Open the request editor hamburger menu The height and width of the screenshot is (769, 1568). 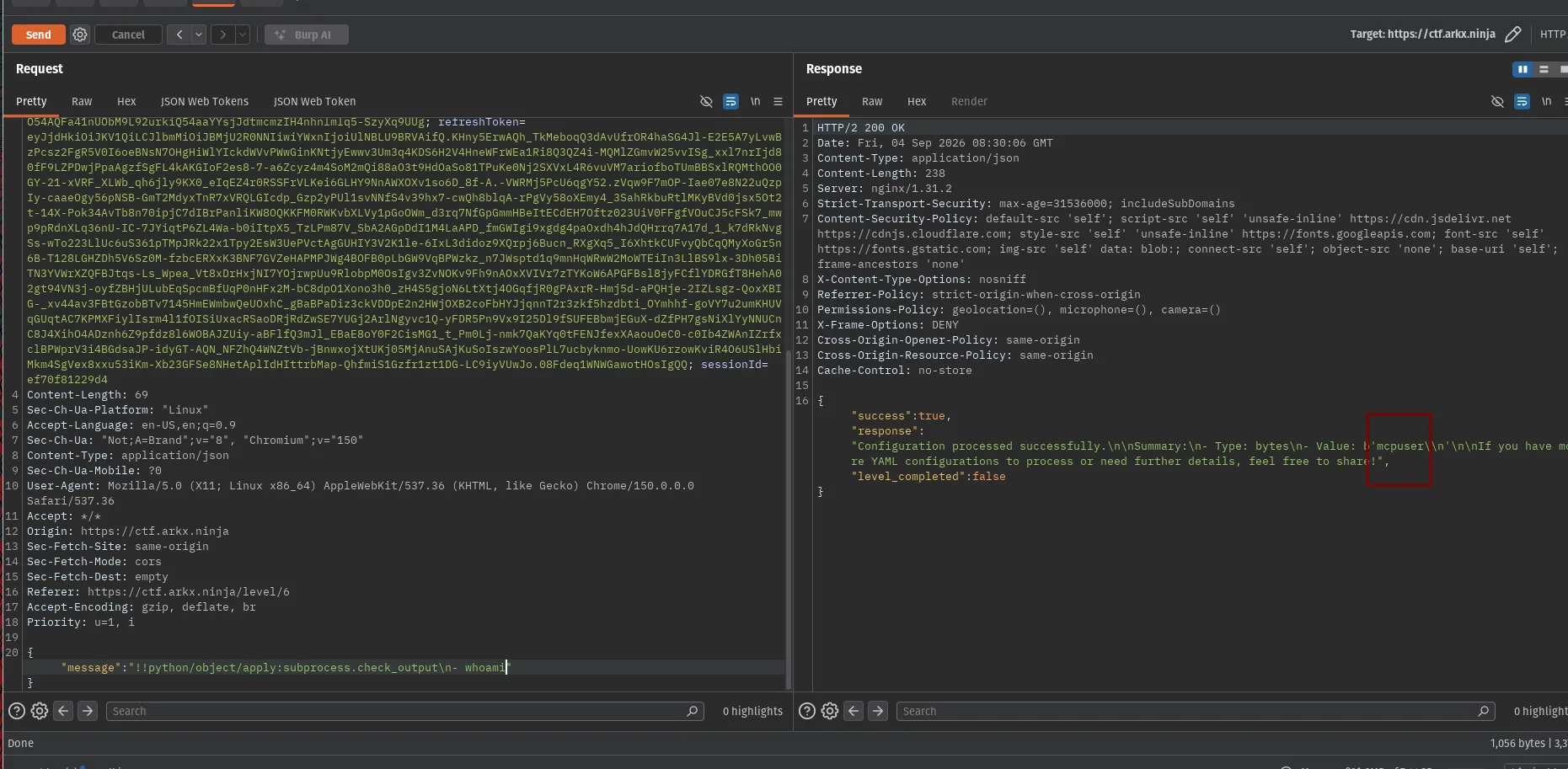point(778,101)
